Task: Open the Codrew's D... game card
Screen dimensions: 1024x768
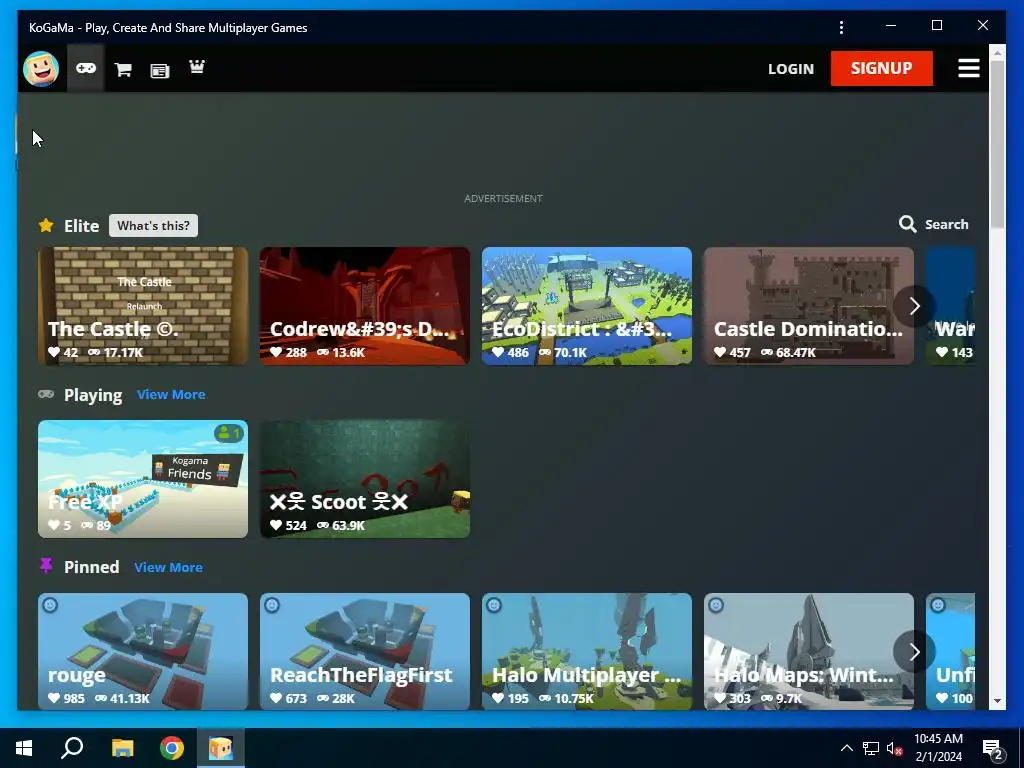Action: (x=365, y=306)
